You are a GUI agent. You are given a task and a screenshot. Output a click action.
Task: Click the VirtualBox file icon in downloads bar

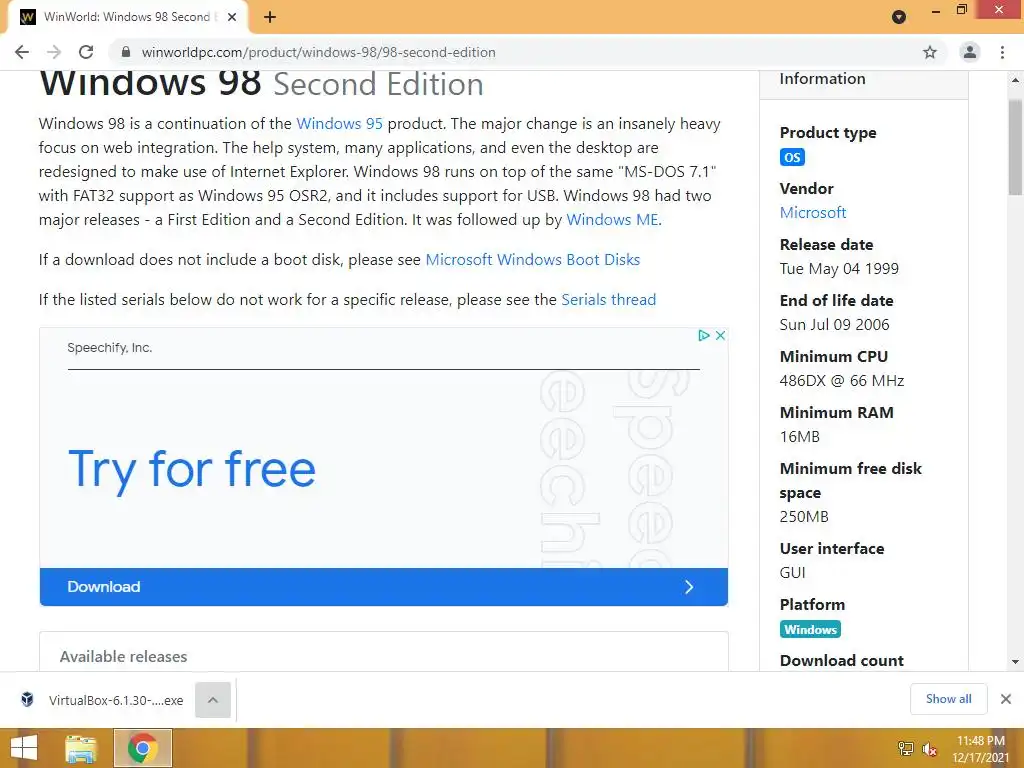(27, 699)
